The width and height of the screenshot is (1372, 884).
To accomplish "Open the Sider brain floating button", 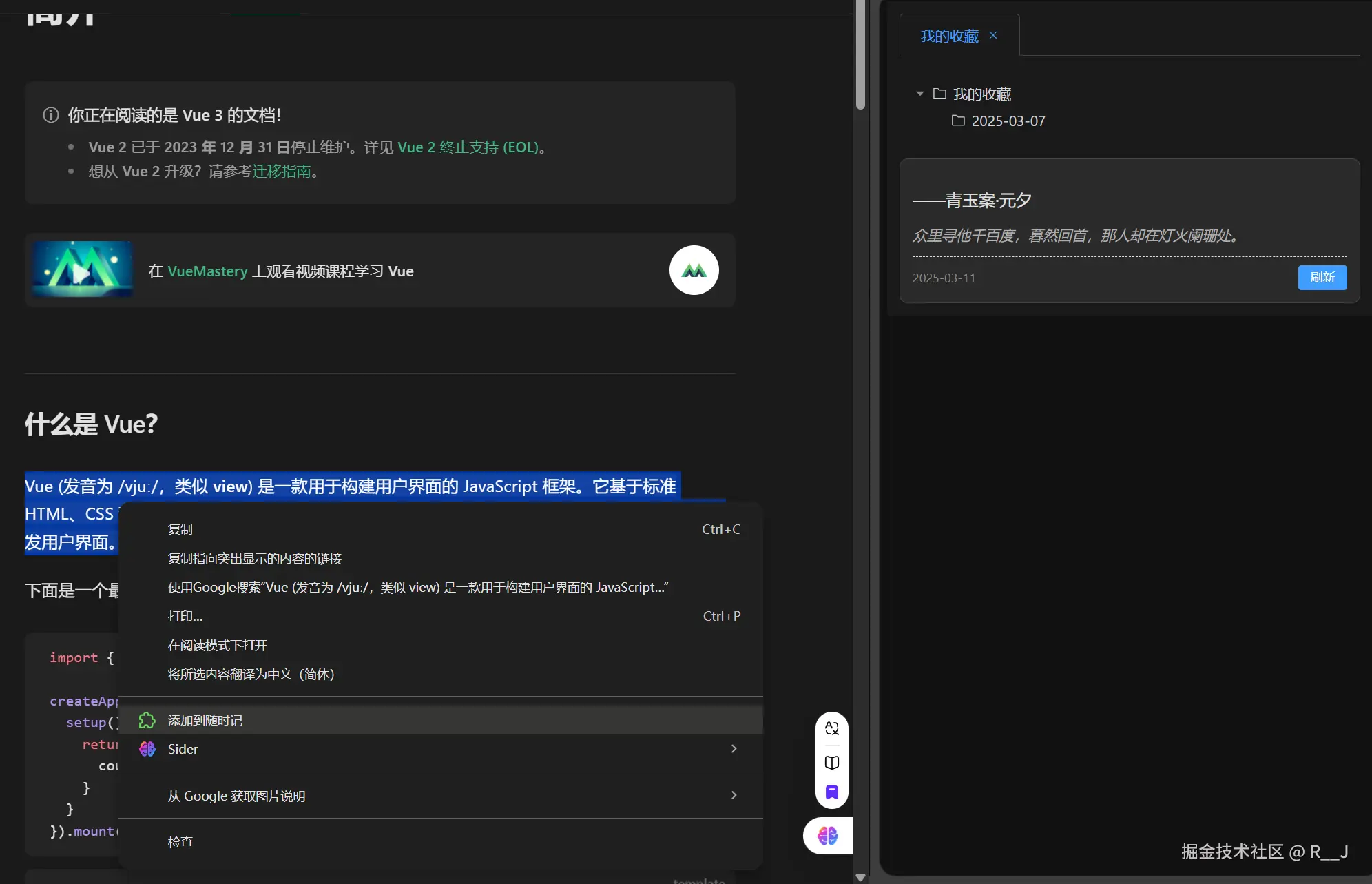I will (827, 836).
